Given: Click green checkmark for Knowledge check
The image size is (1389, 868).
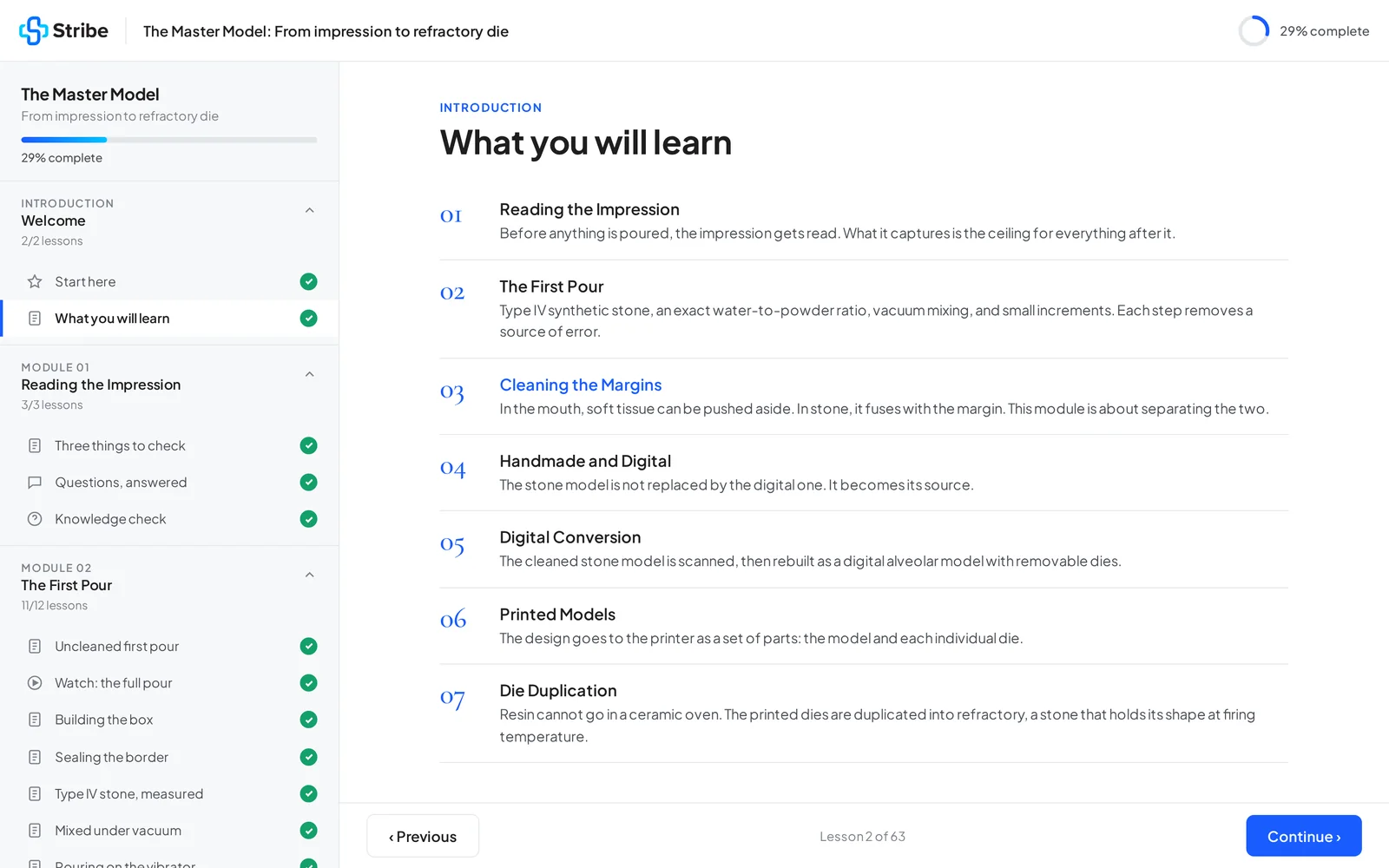Looking at the screenshot, I should pos(308,519).
